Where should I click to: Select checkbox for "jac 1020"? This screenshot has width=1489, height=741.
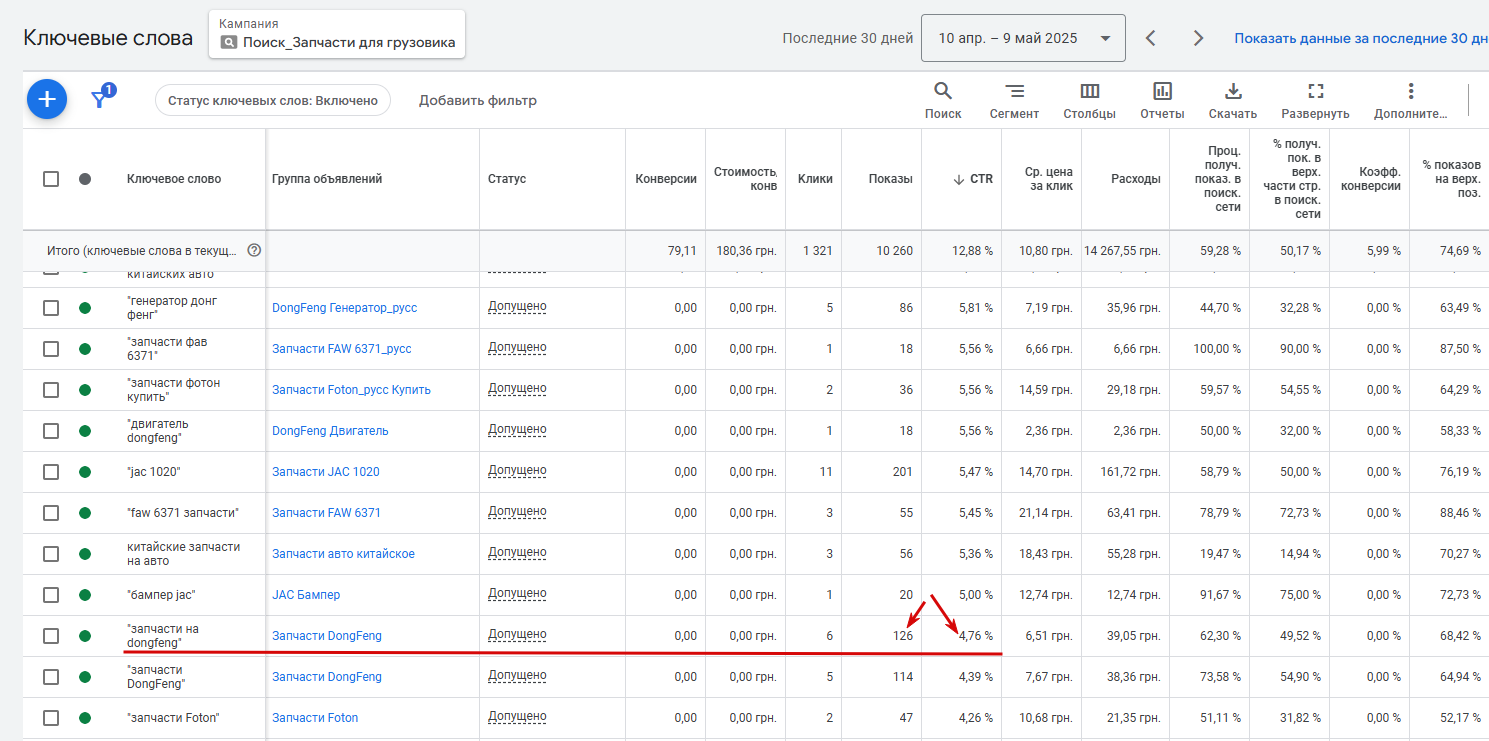pos(51,472)
